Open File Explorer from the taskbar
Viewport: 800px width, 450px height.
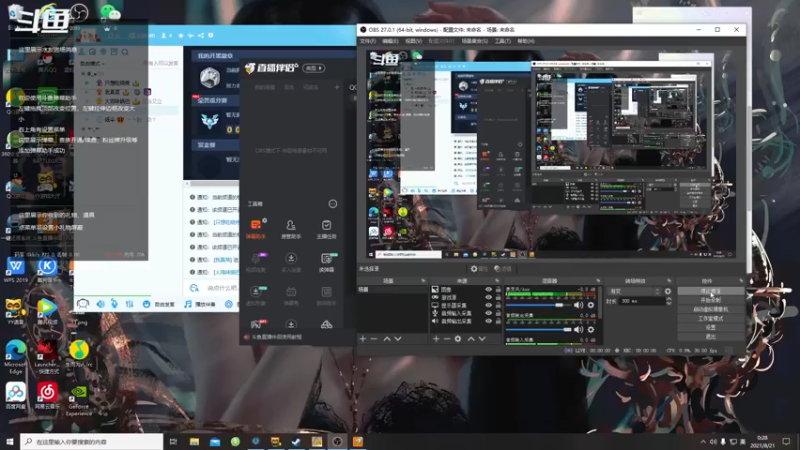click(194, 441)
